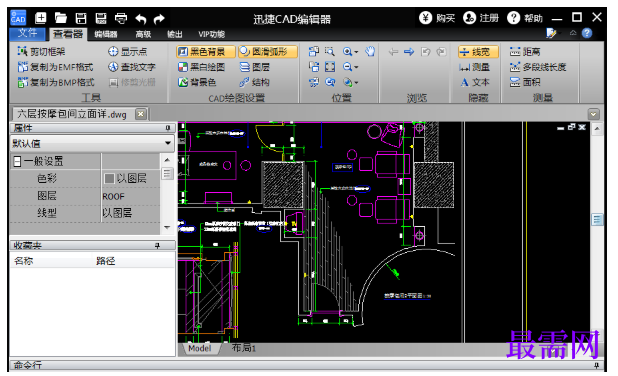Switch to the 编辑器 editor tab
The image size is (618, 376).
coord(106,34)
